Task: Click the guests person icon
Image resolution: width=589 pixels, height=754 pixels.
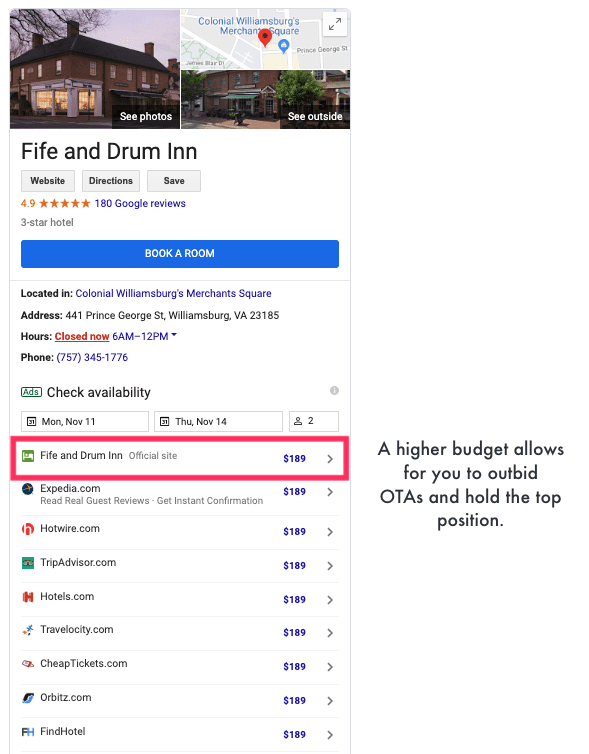Action: coord(298,421)
